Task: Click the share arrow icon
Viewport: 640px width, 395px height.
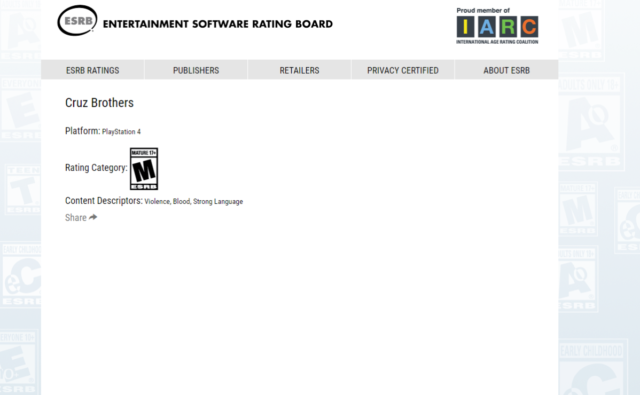Action: point(93,217)
